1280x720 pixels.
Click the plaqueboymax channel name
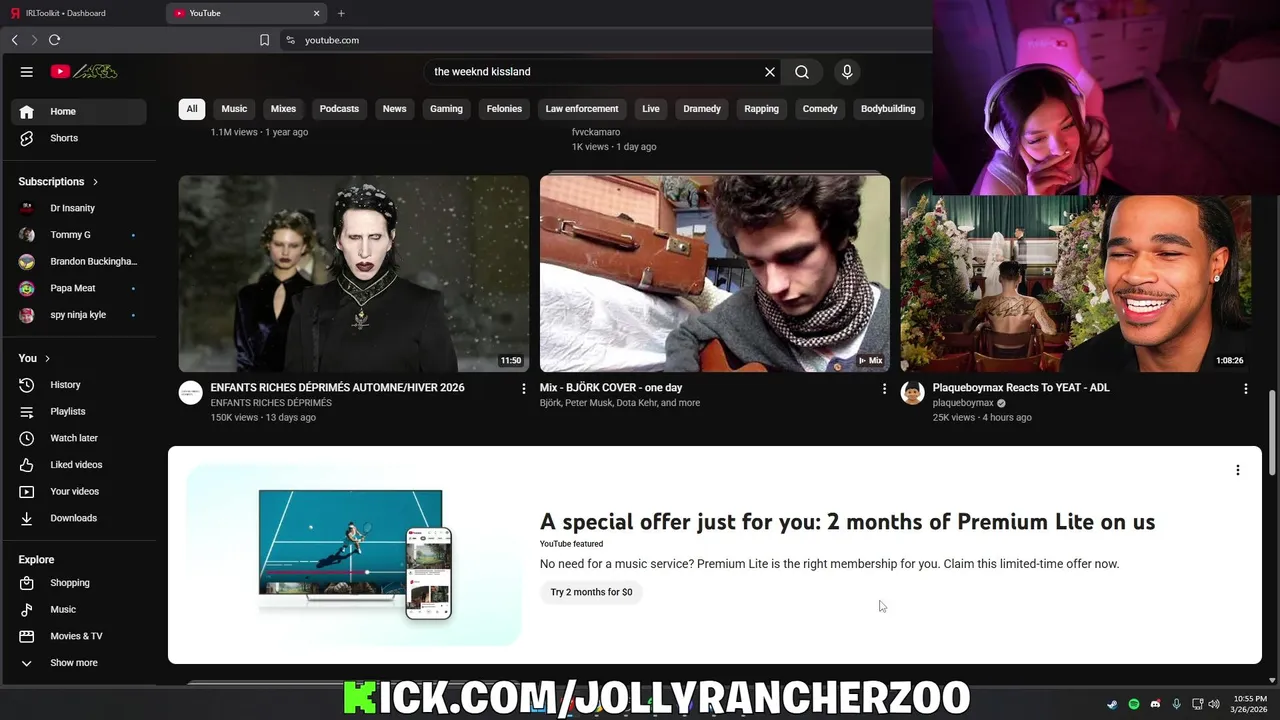tap(963, 403)
